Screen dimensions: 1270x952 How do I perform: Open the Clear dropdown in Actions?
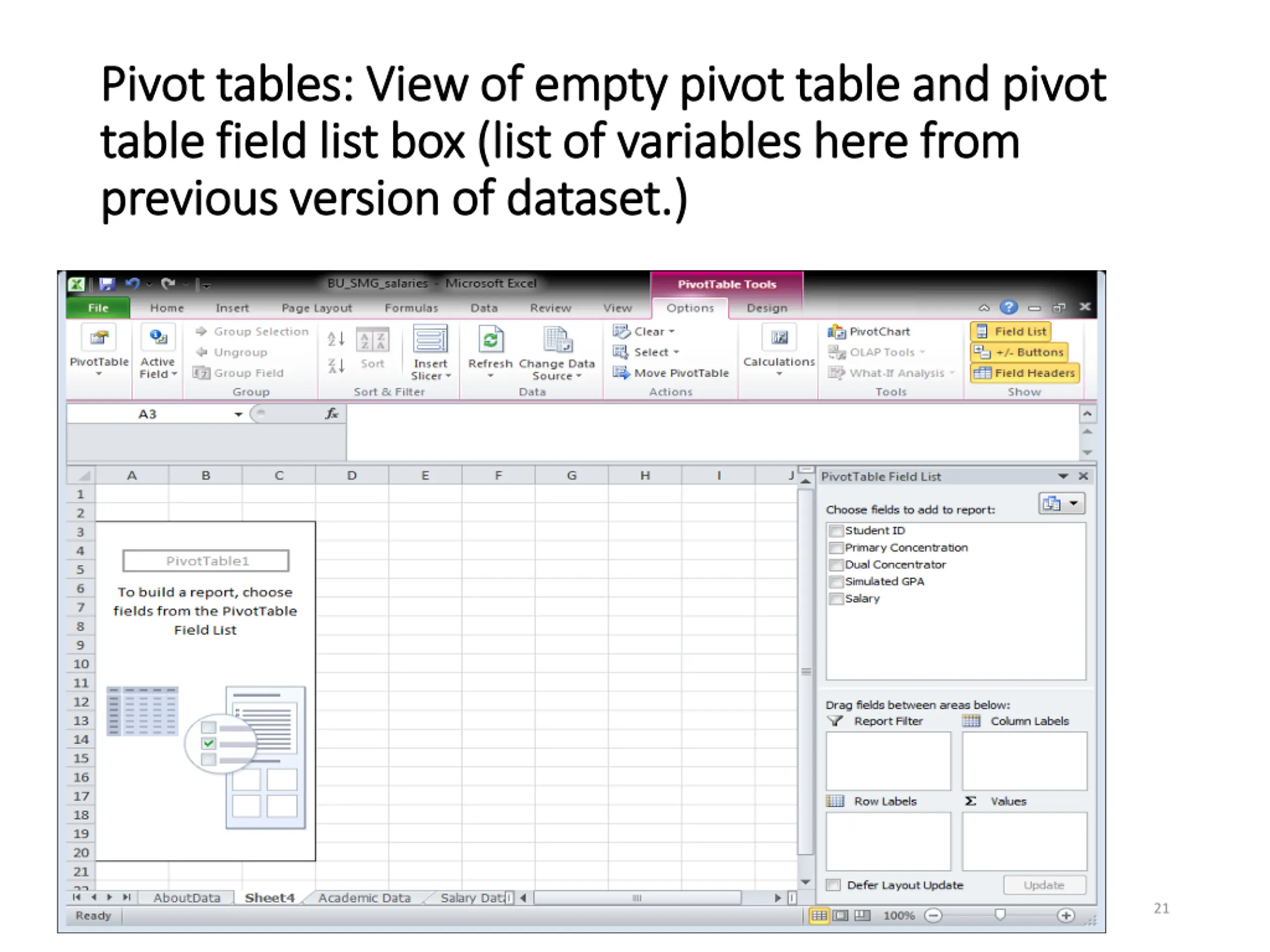(x=643, y=332)
